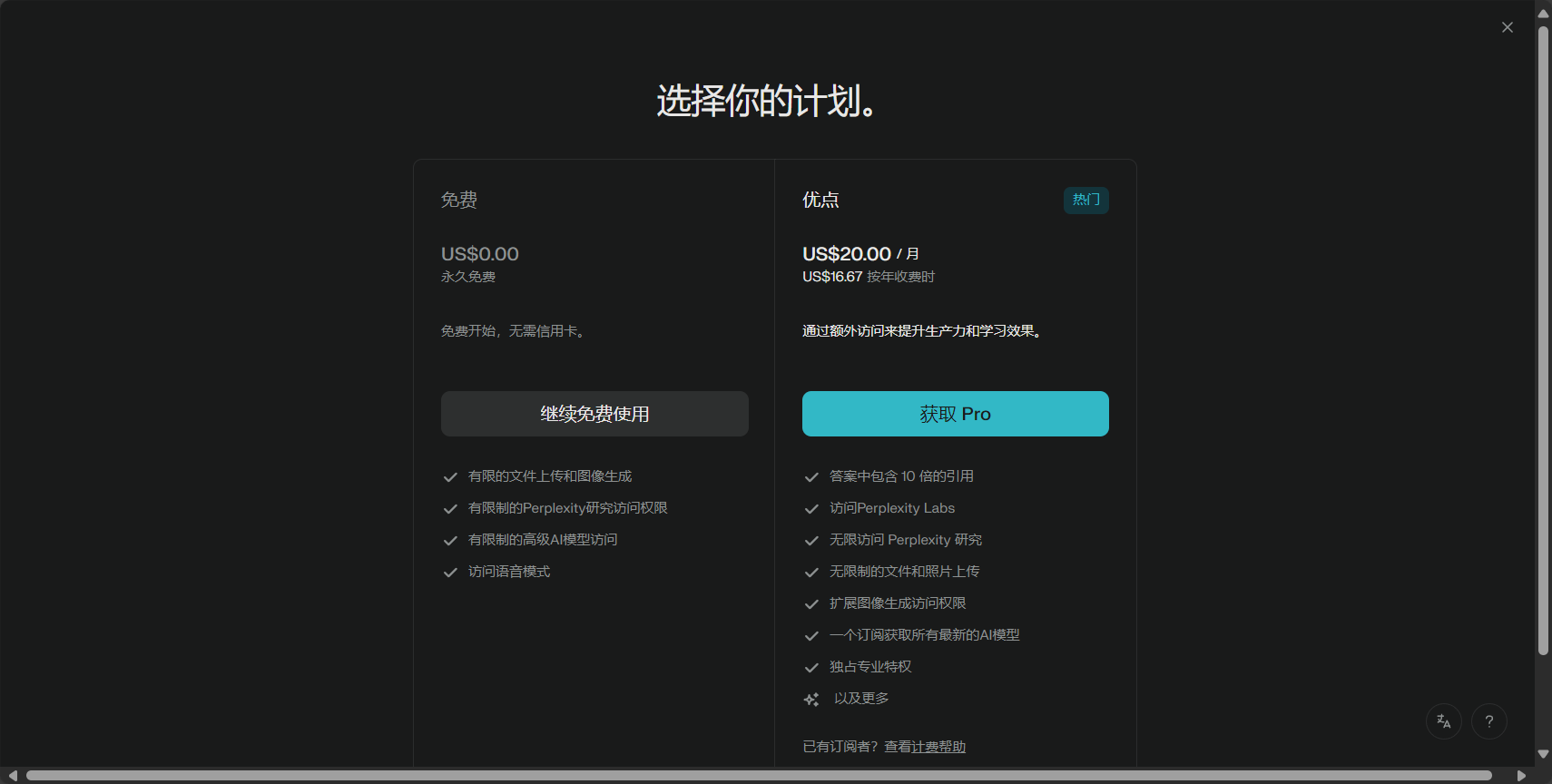This screenshot has width=1552, height=784.
Task: Click the 免费开始，无需信用卡 text
Action: pyautogui.click(x=515, y=331)
